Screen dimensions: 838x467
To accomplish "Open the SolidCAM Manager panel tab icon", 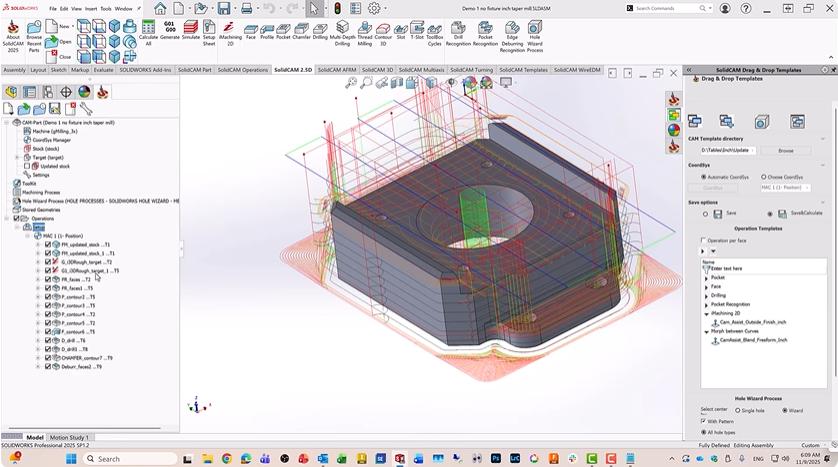I will (103, 92).
